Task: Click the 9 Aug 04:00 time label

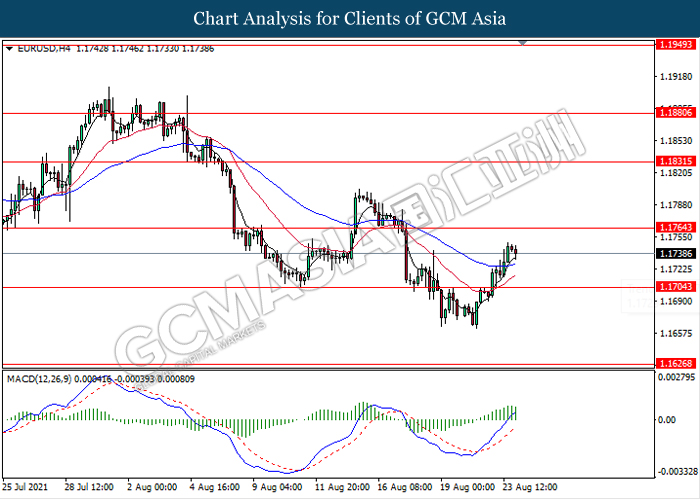Action: coord(277,487)
